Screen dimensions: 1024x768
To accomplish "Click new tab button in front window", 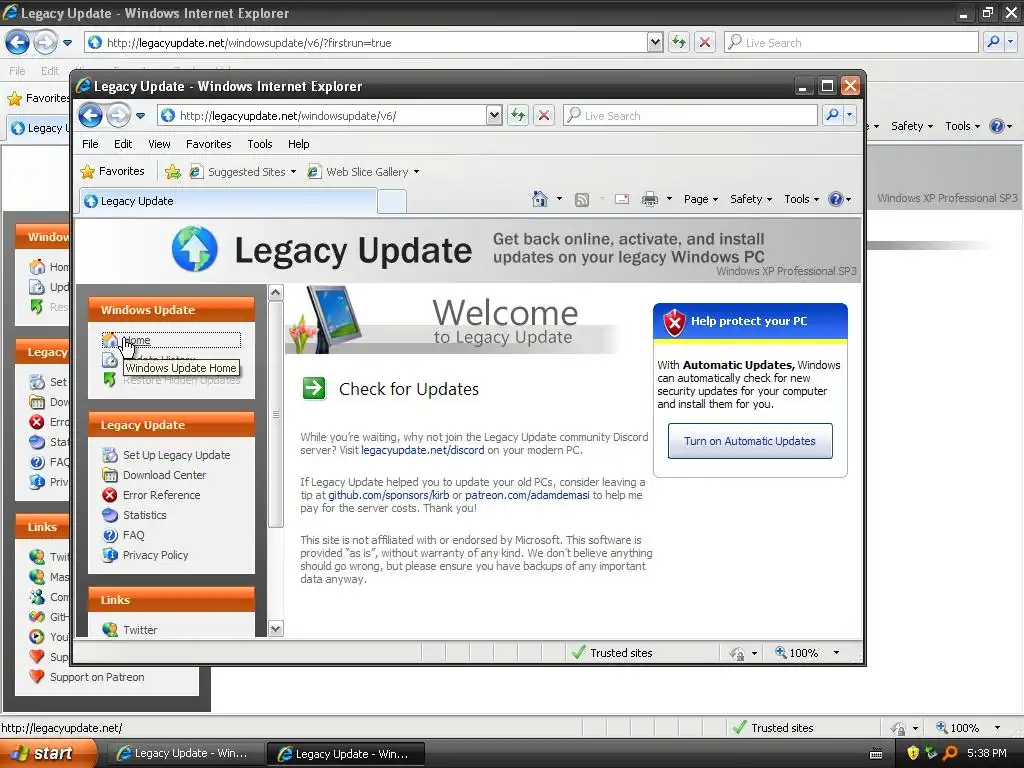I will point(392,201).
